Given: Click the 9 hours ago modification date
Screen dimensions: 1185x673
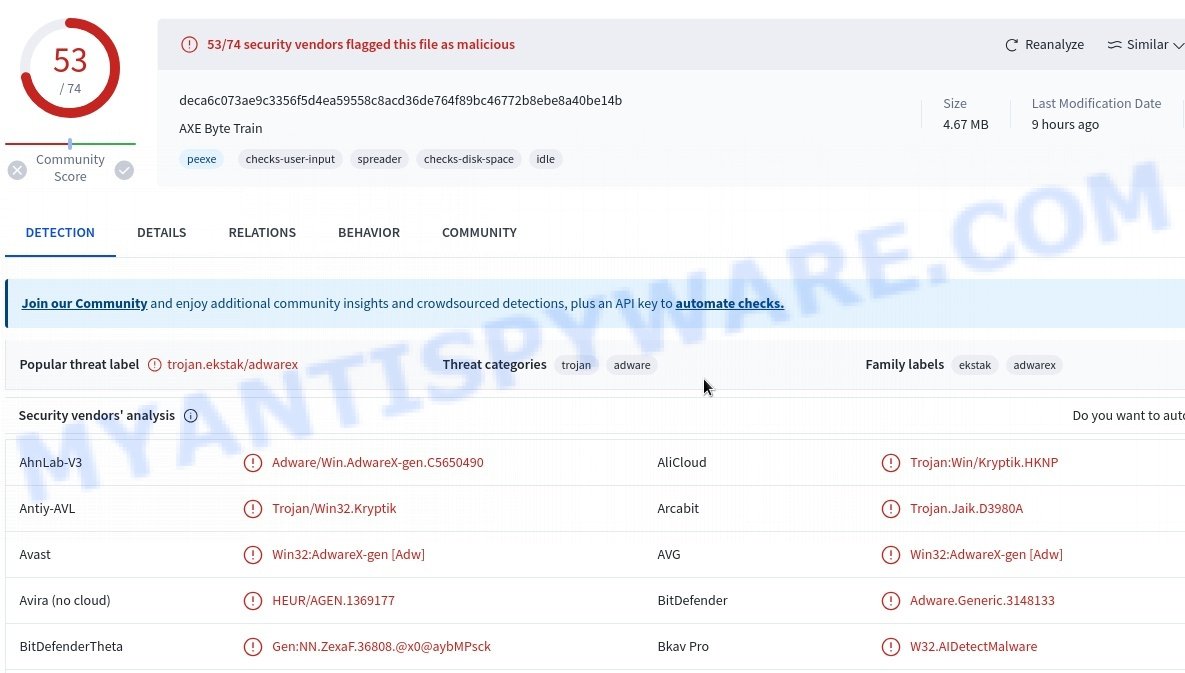Looking at the screenshot, I should pyautogui.click(x=1065, y=125).
